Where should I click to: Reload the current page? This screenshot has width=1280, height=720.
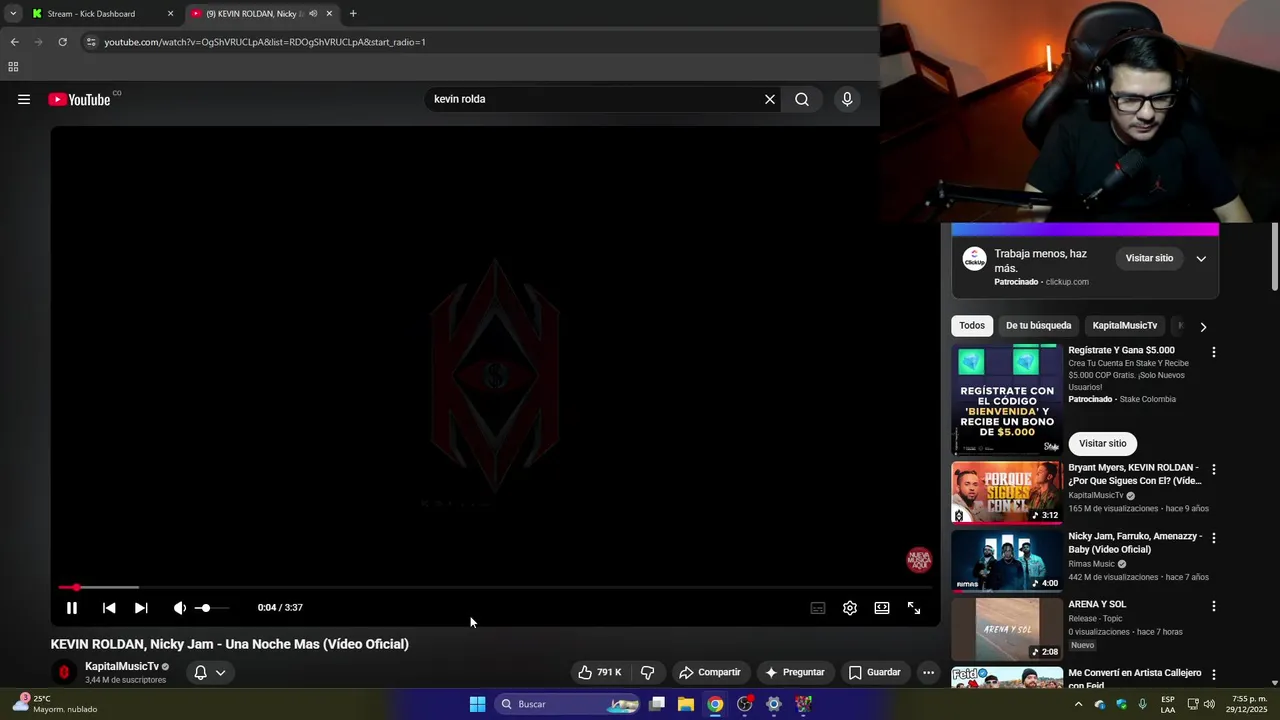(62, 42)
